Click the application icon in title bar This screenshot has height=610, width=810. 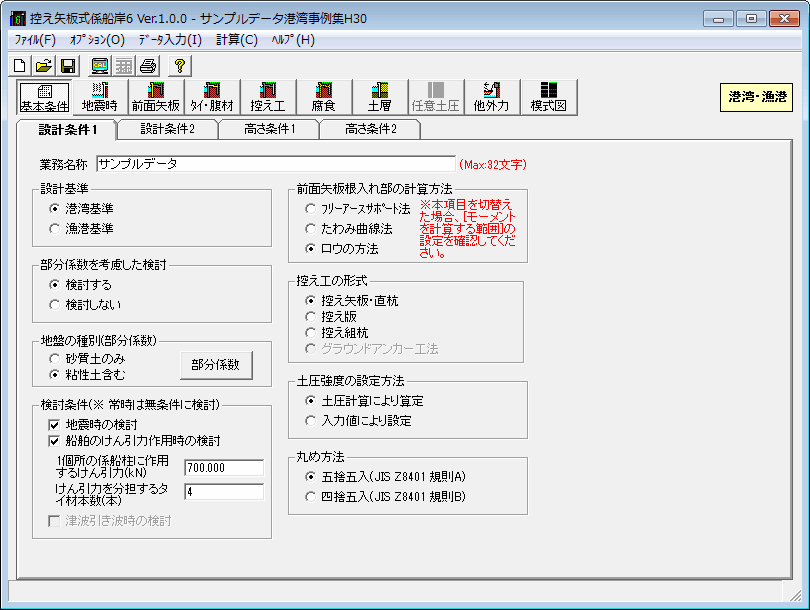pyautogui.click(x=18, y=19)
